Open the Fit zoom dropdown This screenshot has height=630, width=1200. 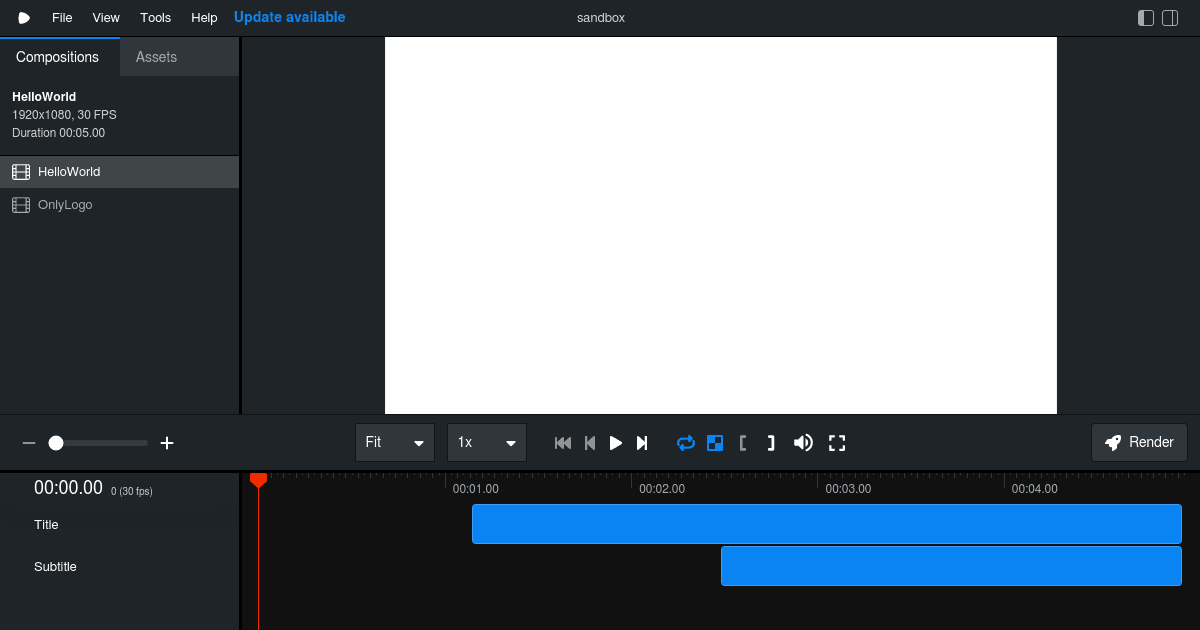395,442
